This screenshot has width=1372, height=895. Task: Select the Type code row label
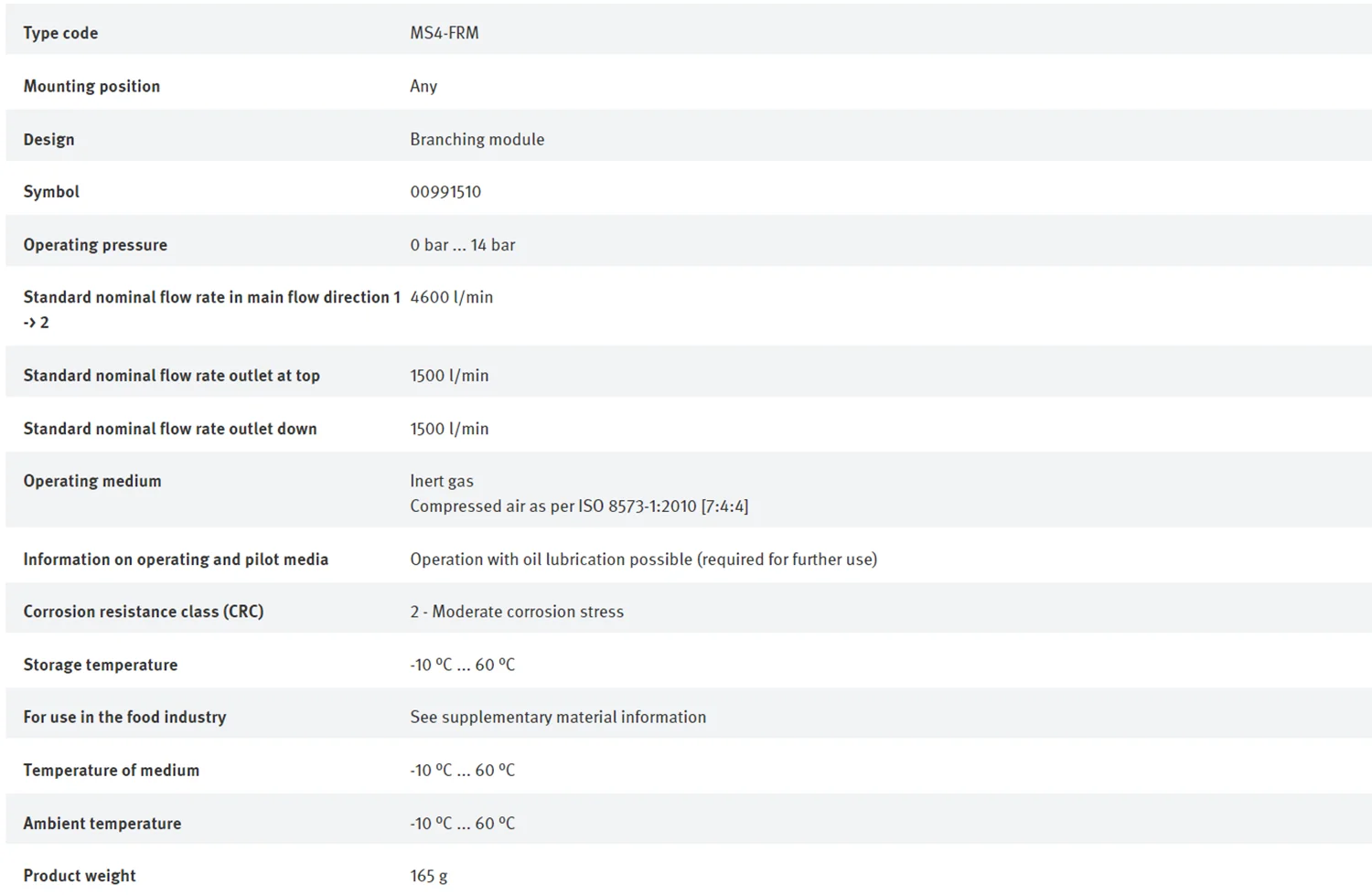[x=60, y=33]
